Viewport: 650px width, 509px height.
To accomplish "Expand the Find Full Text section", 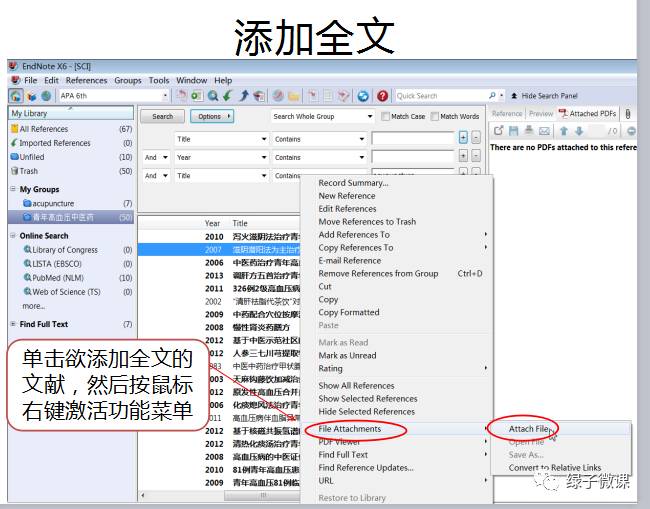I will 13,324.
